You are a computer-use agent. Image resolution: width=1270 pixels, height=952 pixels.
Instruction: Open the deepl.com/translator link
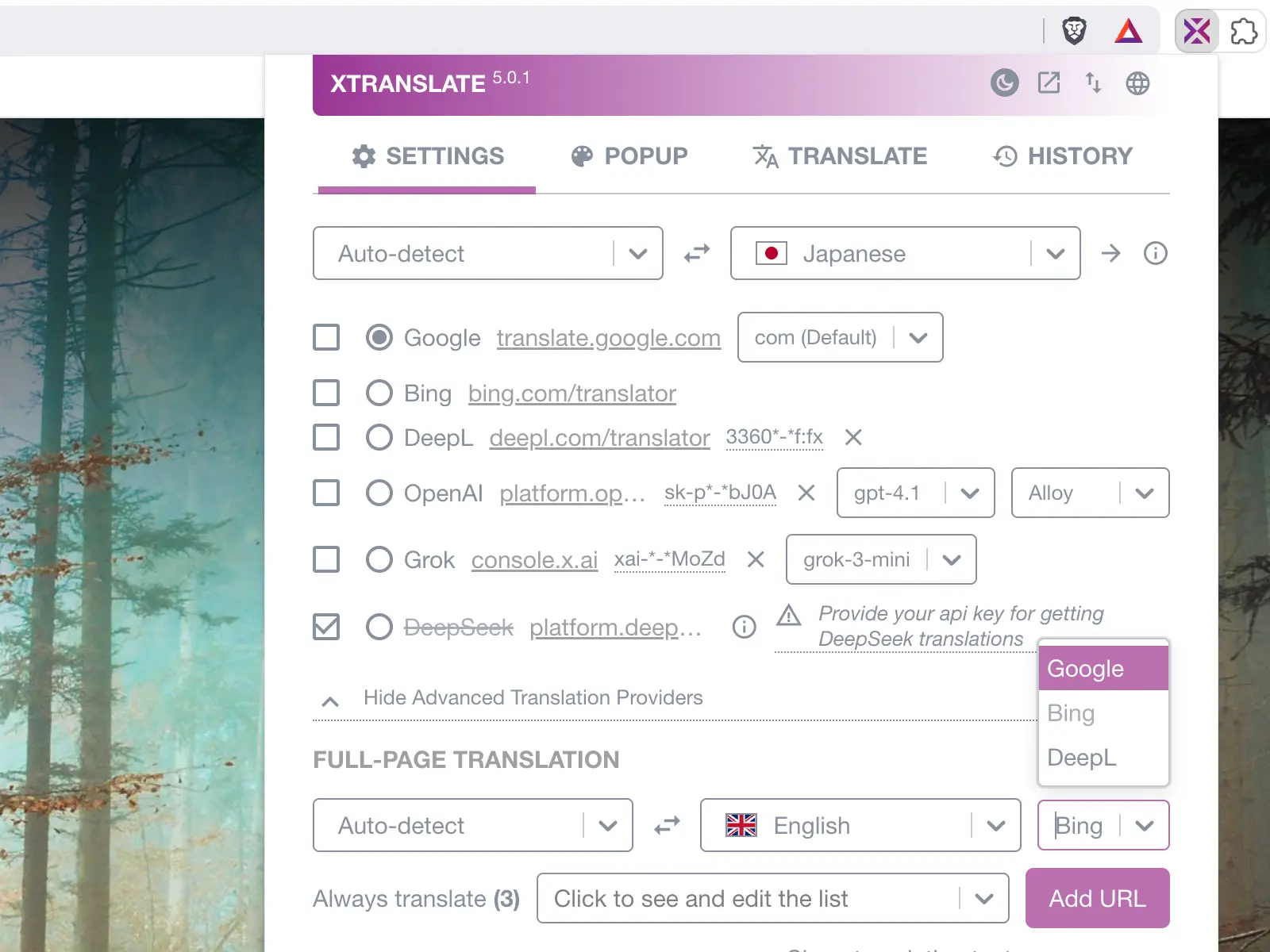tap(599, 437)
